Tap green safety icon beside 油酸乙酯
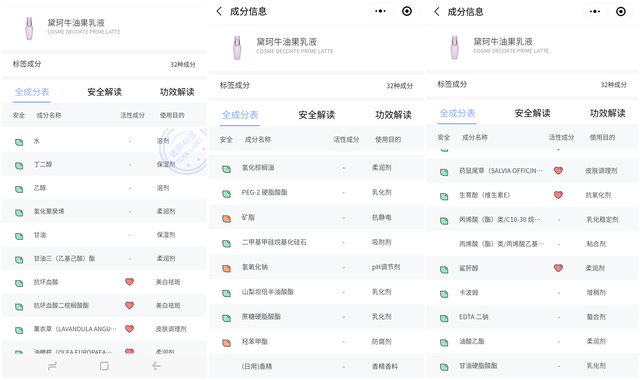Image resolution: width=640 pixels, height=380 pixels. click(x=444, y=342)
